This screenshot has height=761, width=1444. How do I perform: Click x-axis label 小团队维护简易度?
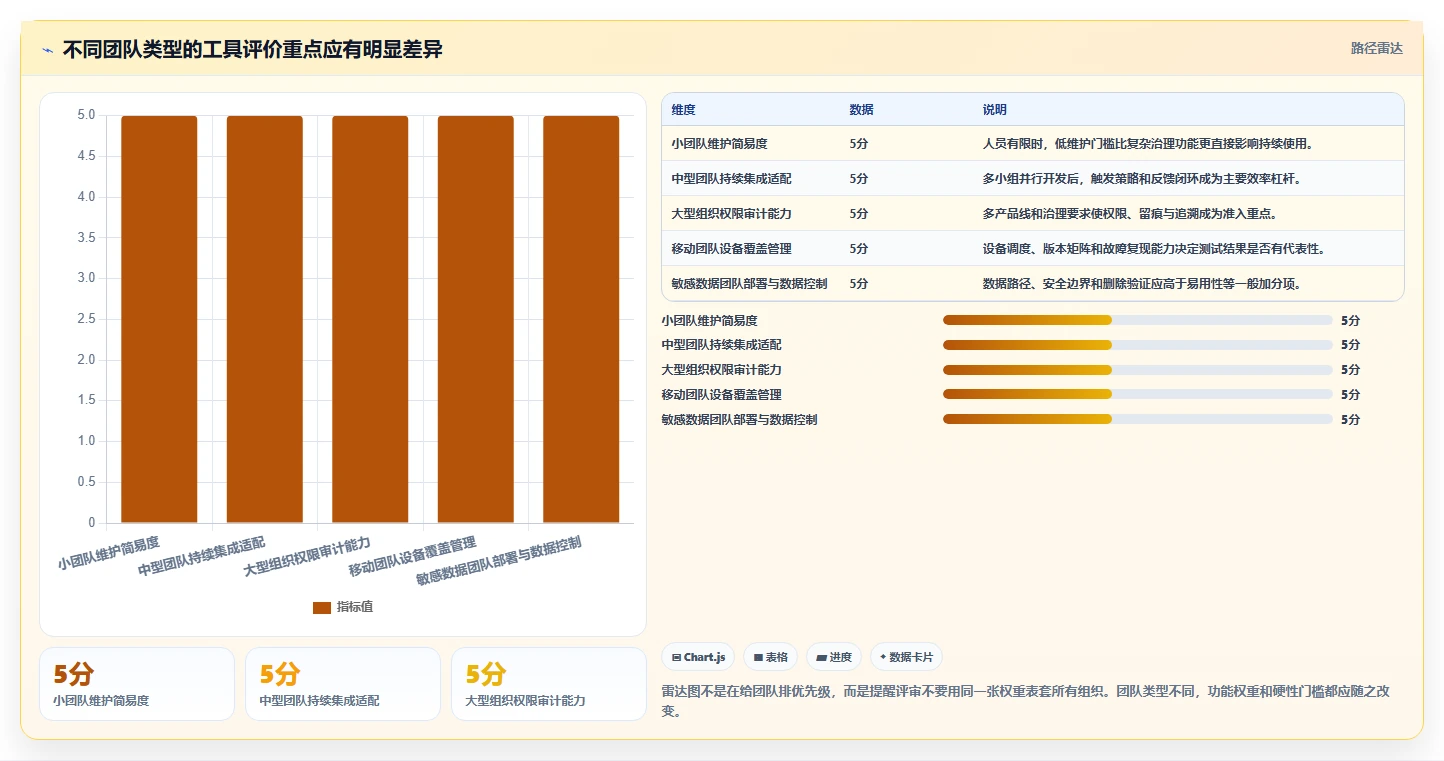[108, 553]
